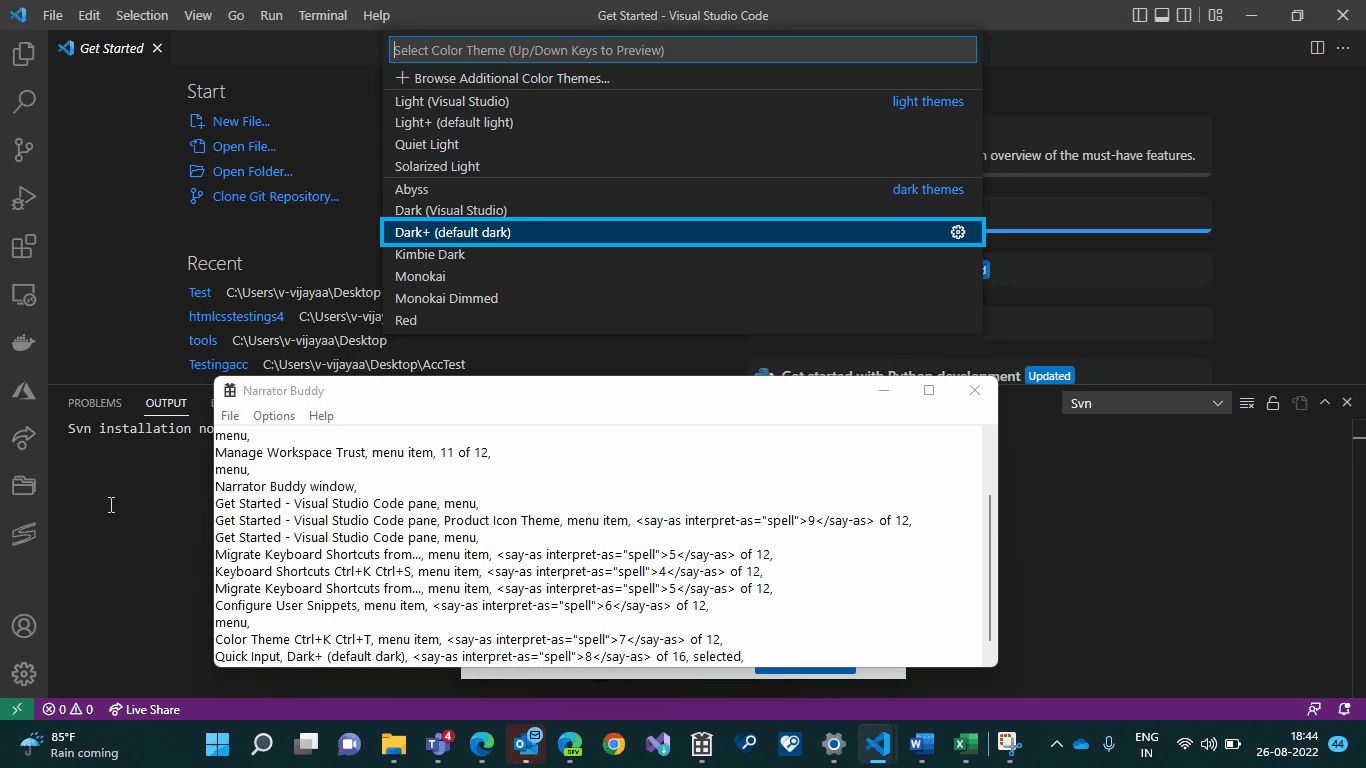Toggle Secondary Side Bar layout button
1366x768 pixels.
pos(1184,15)
